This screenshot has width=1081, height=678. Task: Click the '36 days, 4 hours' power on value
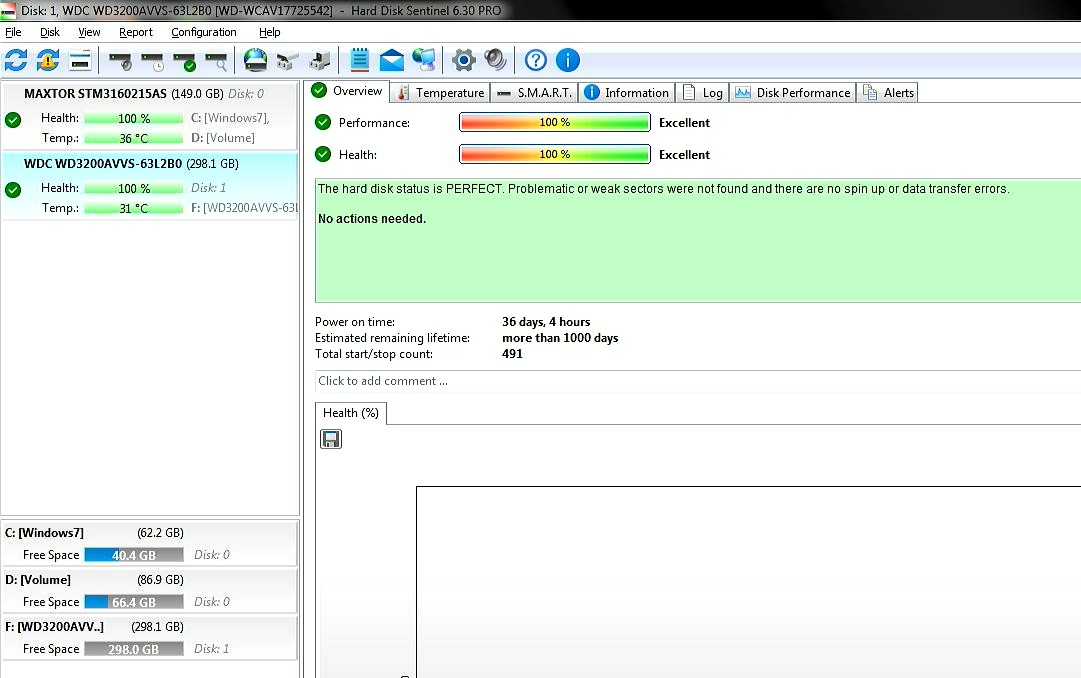click(x=546, y=321)
